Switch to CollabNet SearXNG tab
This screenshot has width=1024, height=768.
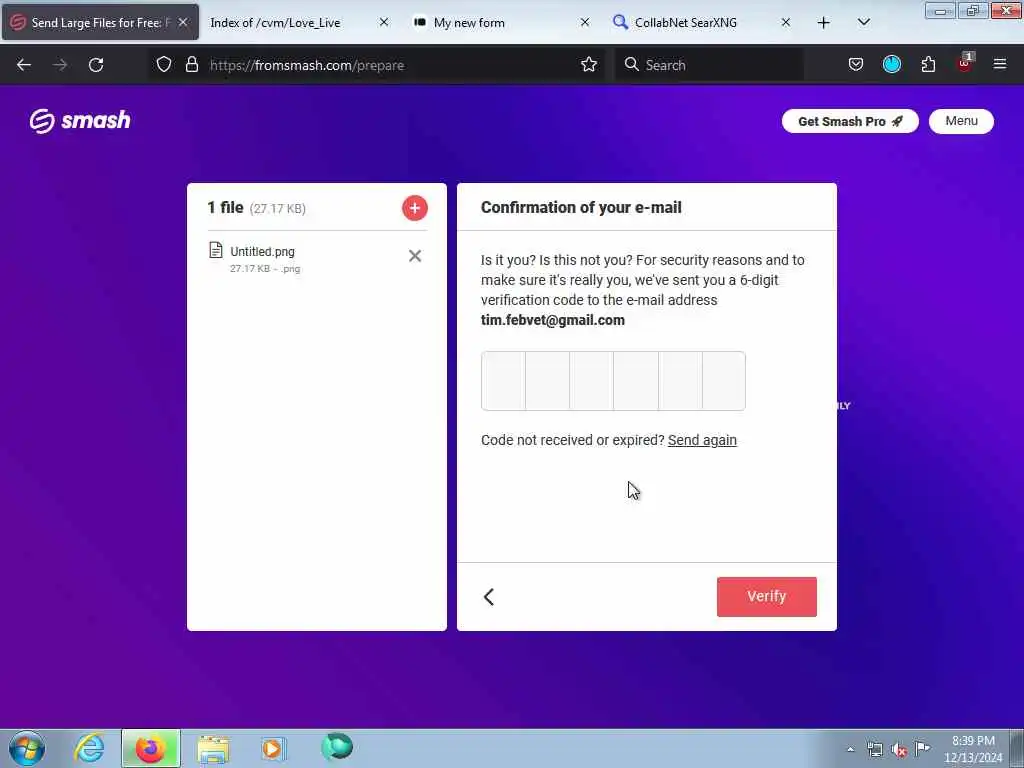[686, 22]
